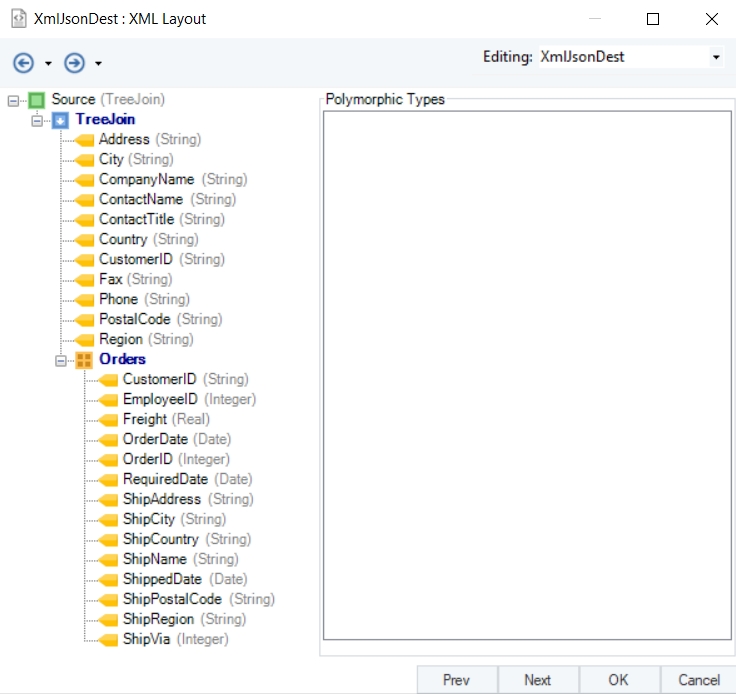
Task: Select the green Source root node icon
Action: [x=37, y=100]
